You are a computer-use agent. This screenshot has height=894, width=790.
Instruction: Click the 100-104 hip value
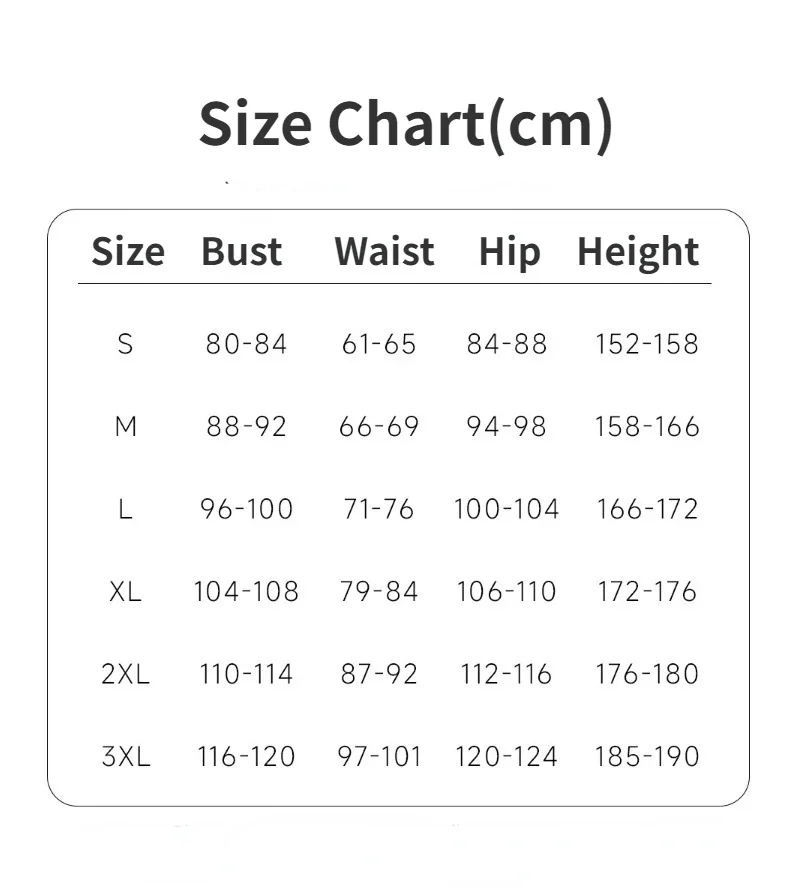click(x=506, y=509)
